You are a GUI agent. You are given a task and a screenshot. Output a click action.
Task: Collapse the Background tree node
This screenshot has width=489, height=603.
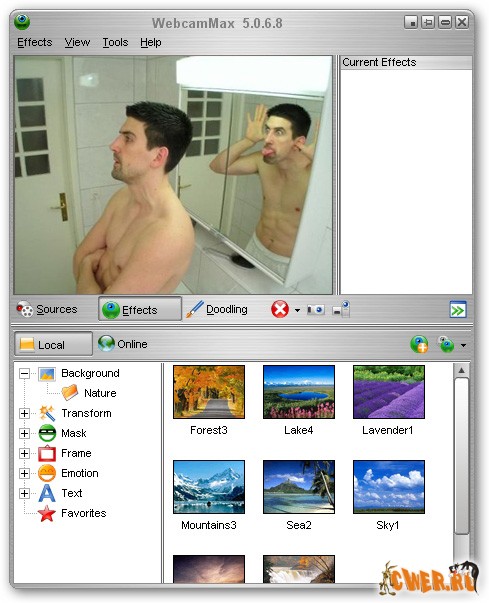click(24, 373)
